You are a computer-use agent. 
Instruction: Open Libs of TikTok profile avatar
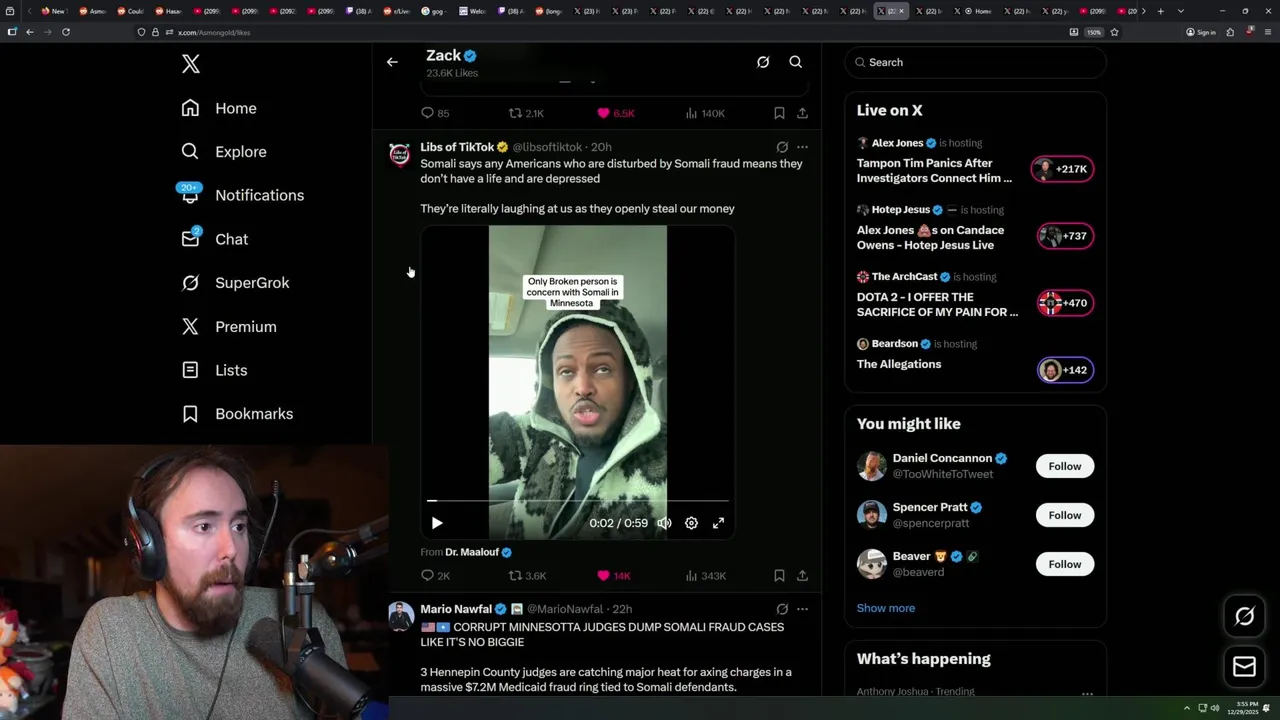point(400,155)
